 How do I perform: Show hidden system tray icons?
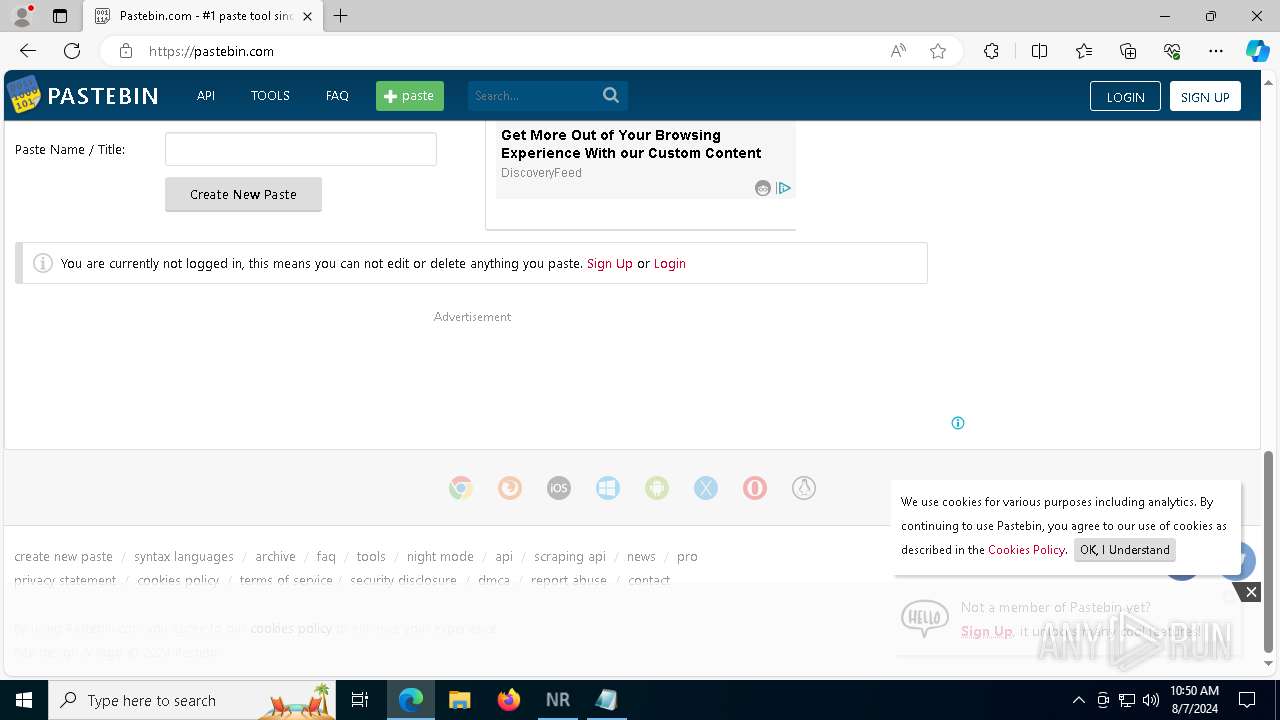click(x=1078, y=700)
